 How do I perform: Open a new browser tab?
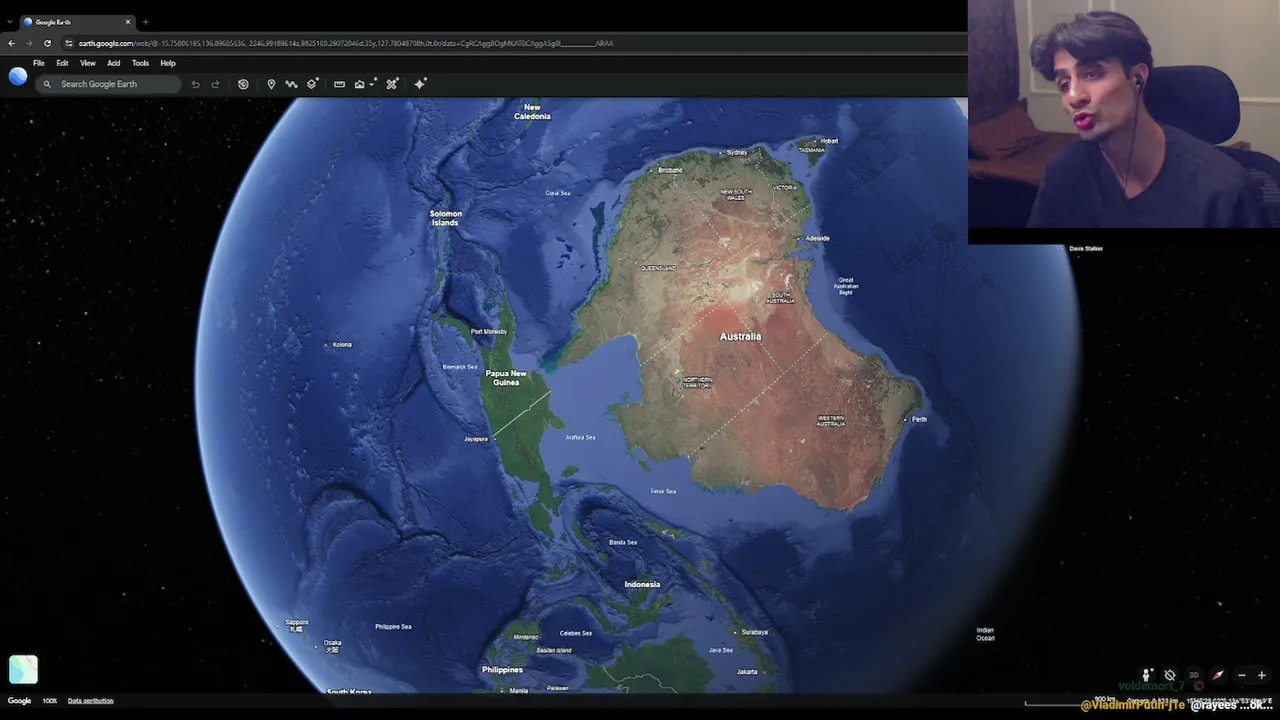tap(145, 22)
